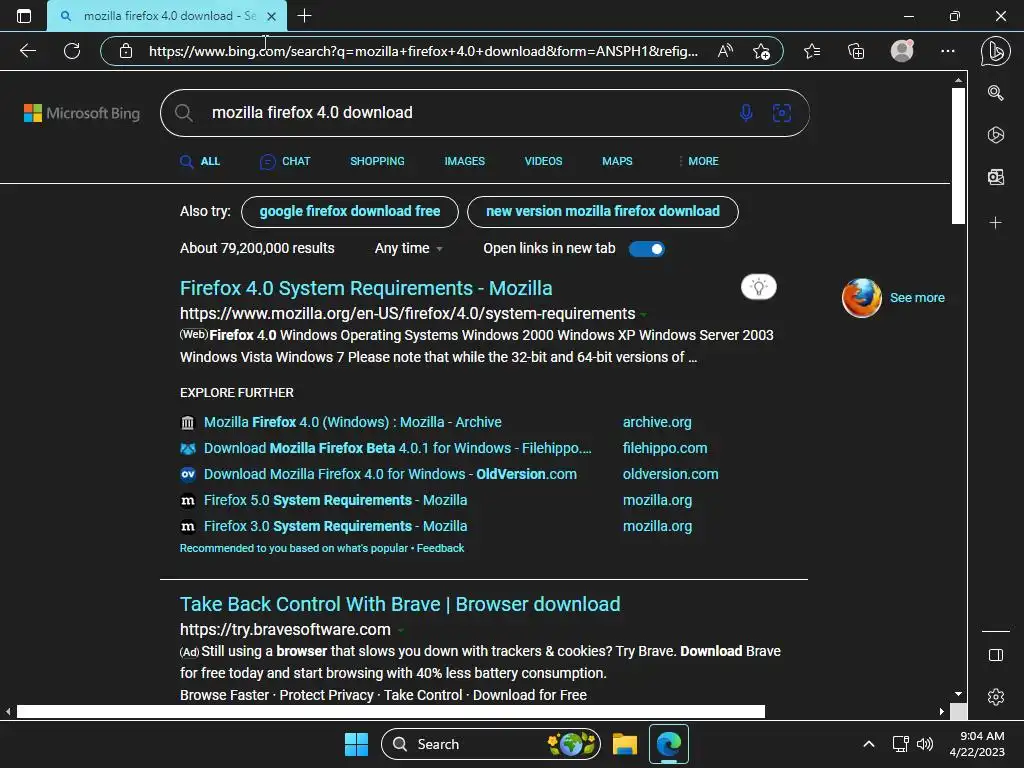
Task: Click the search magnifier in Bing box
Action: (184, 113)
